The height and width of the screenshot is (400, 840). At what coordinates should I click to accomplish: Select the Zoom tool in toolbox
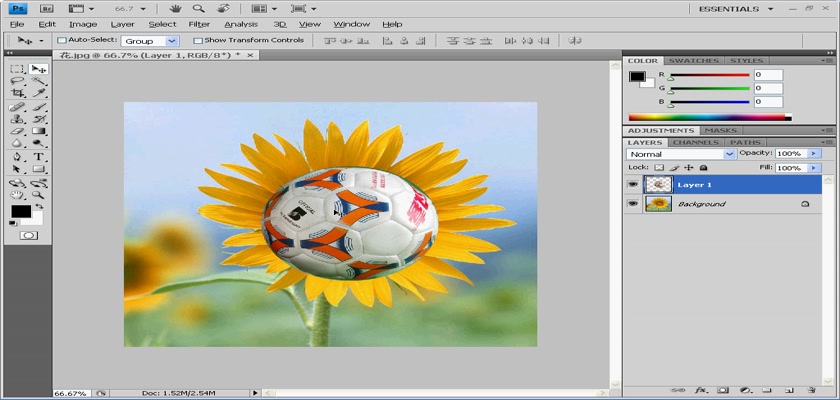point(39,195)
